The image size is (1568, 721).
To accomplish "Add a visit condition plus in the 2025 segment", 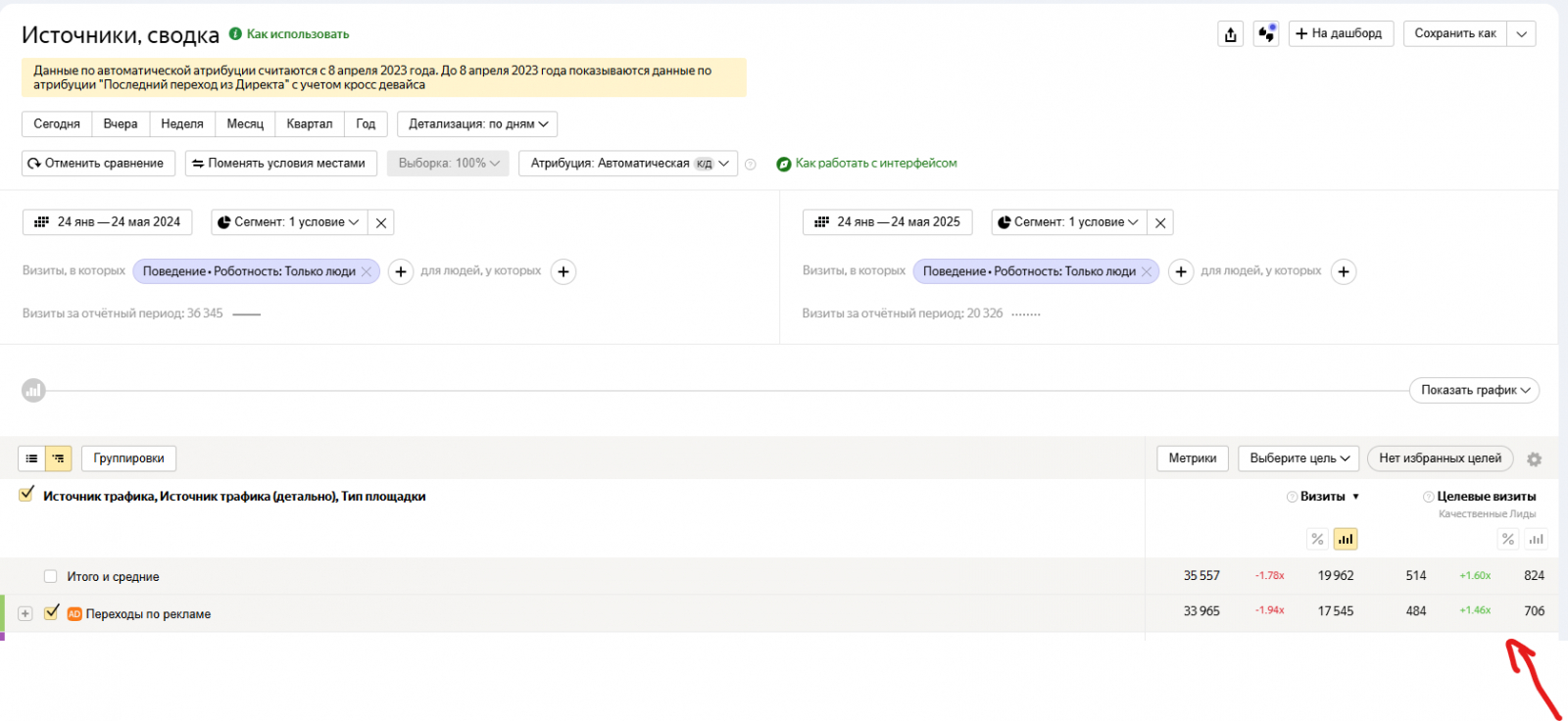I will 1182,271.
